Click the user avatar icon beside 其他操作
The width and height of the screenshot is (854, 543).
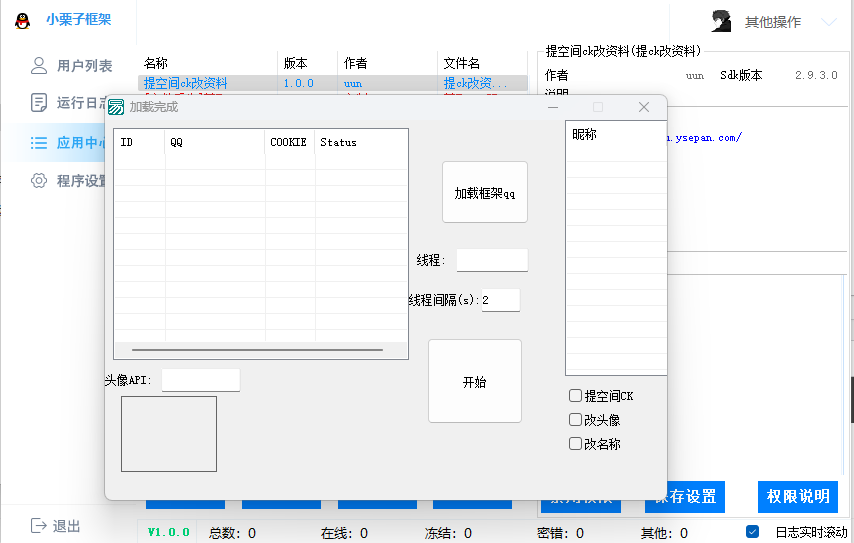point(720,21)
